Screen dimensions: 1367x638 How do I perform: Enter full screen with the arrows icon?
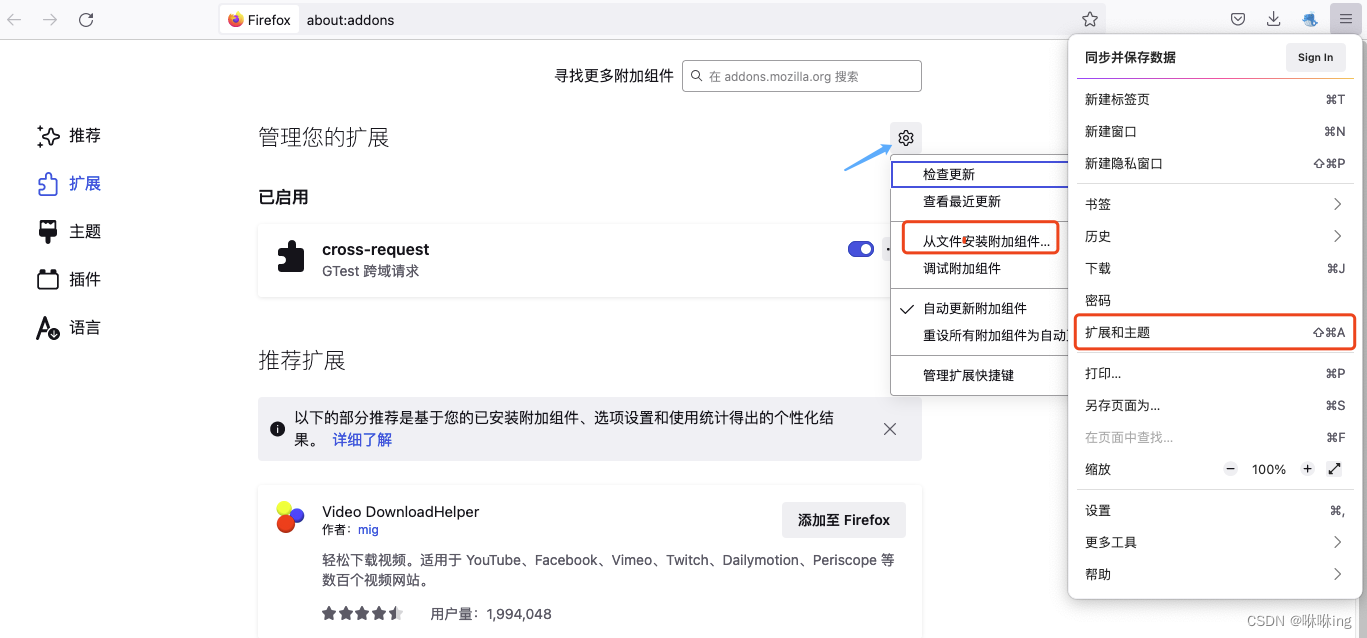click(1334, 469)
